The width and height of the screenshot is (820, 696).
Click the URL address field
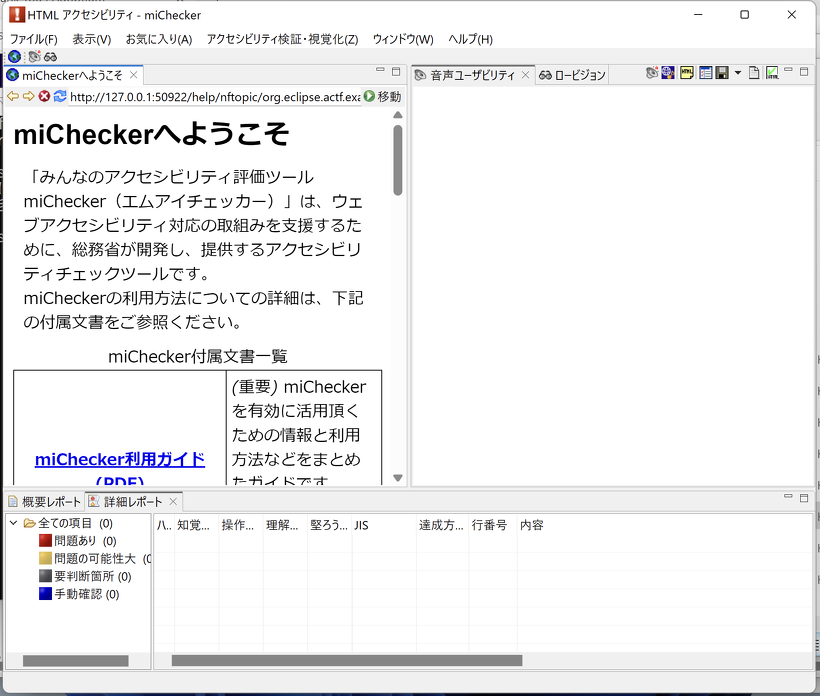215,97
